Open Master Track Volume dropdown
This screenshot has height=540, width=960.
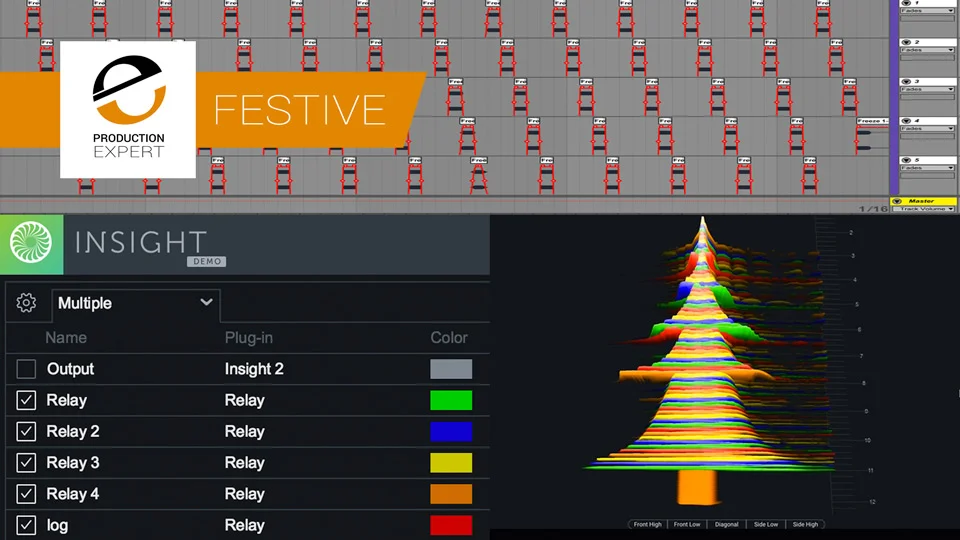[x=924, y=209]
